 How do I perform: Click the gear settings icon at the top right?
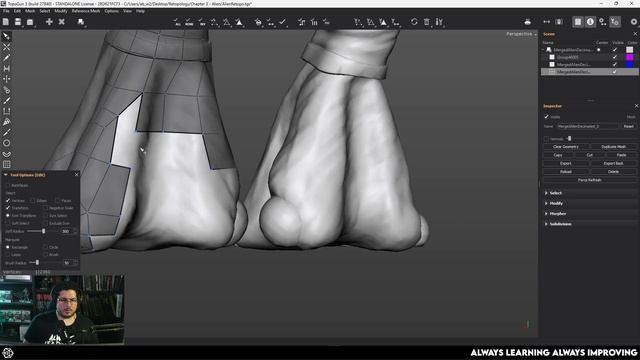[x=634, y=22]
